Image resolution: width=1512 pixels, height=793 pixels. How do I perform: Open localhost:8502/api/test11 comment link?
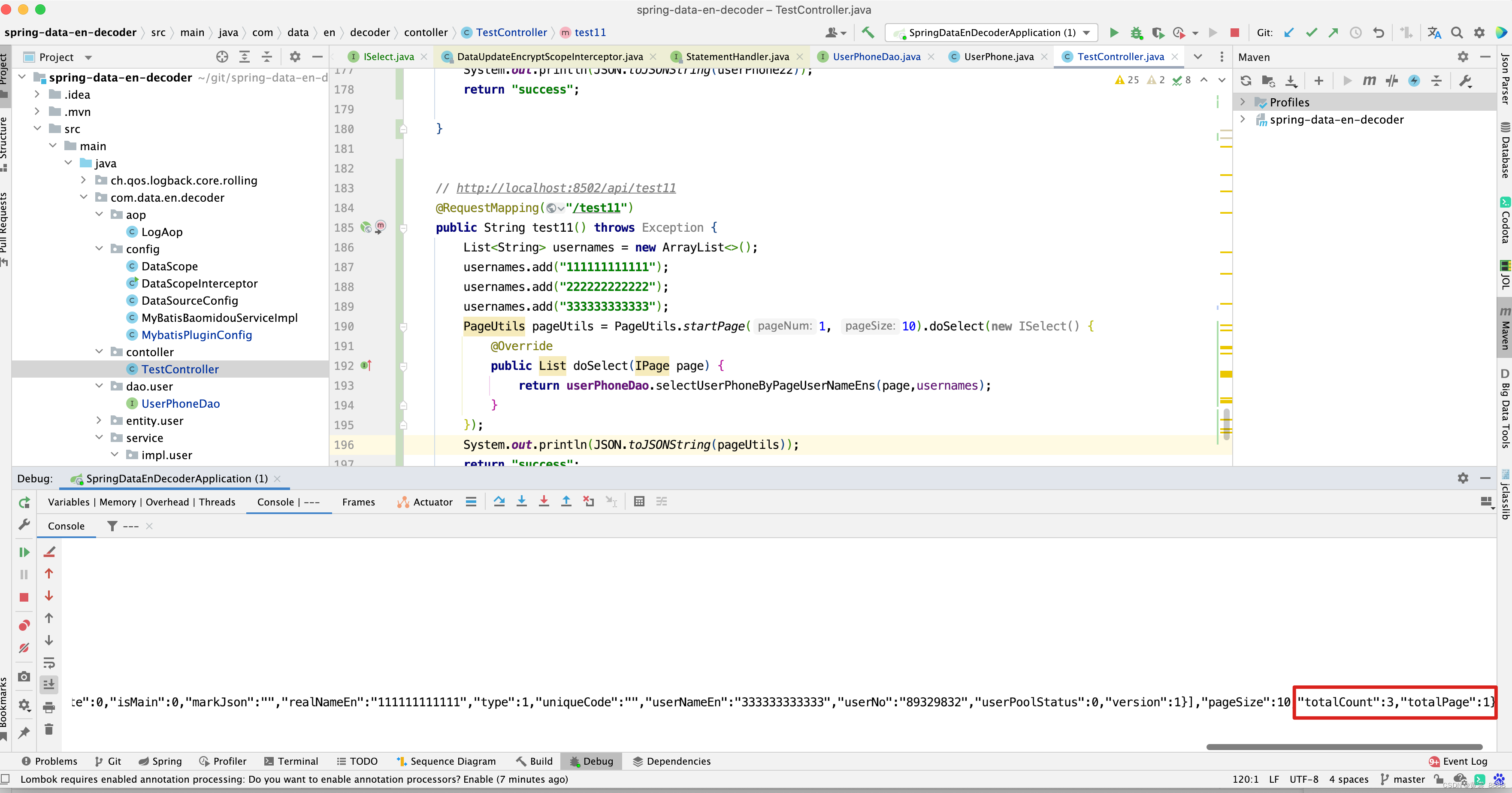(566, 188)
